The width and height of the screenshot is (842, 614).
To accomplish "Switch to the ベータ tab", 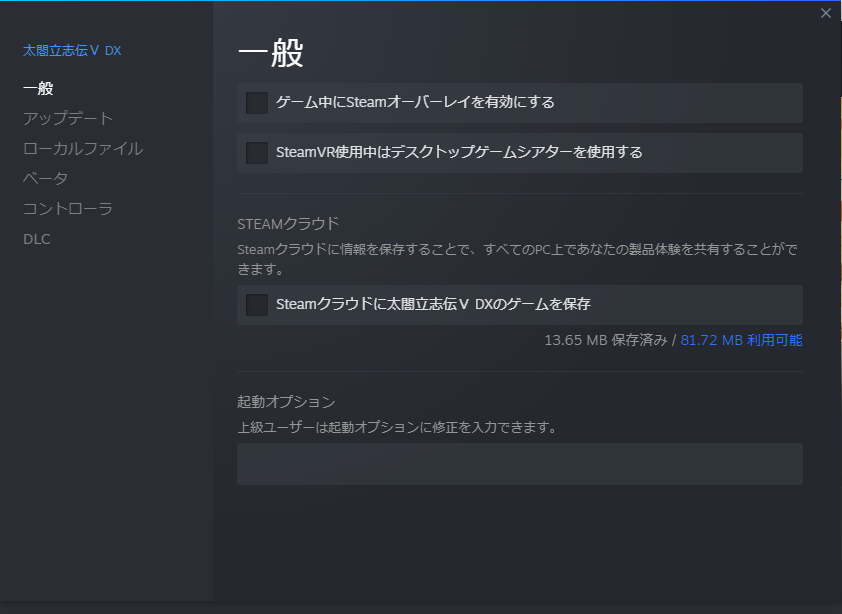I will tap(46, 178).
